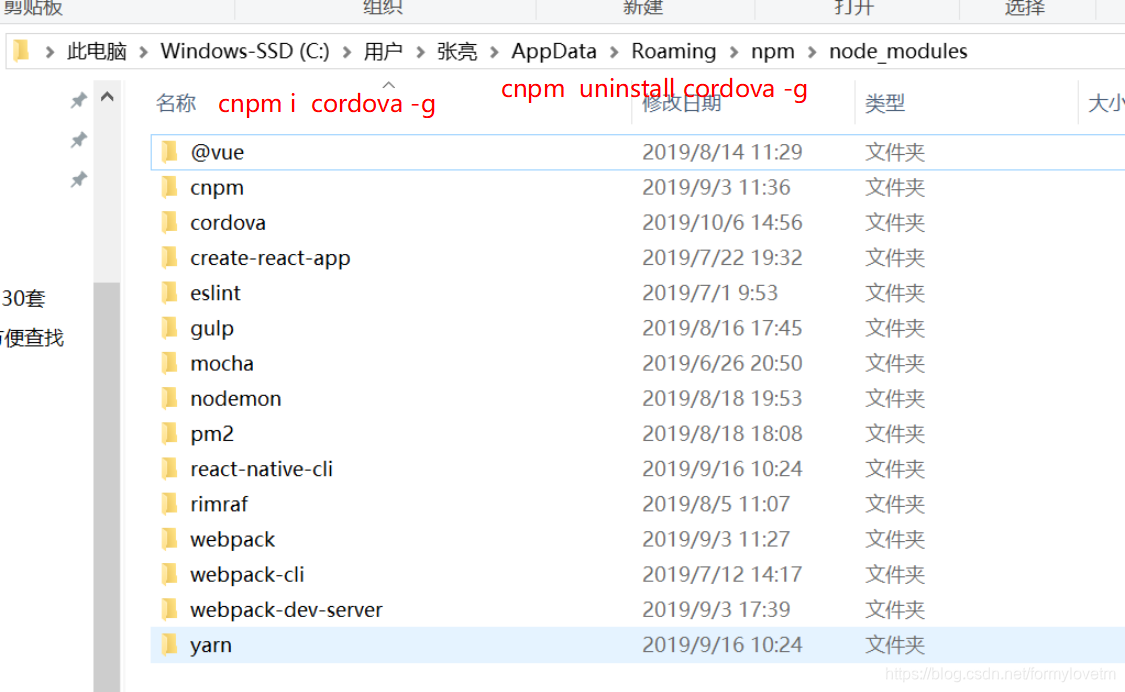This screenshot has width=1125, height=692.
Task: Go to Roaming breadcrumb
Action: click(x=674, y=52)
